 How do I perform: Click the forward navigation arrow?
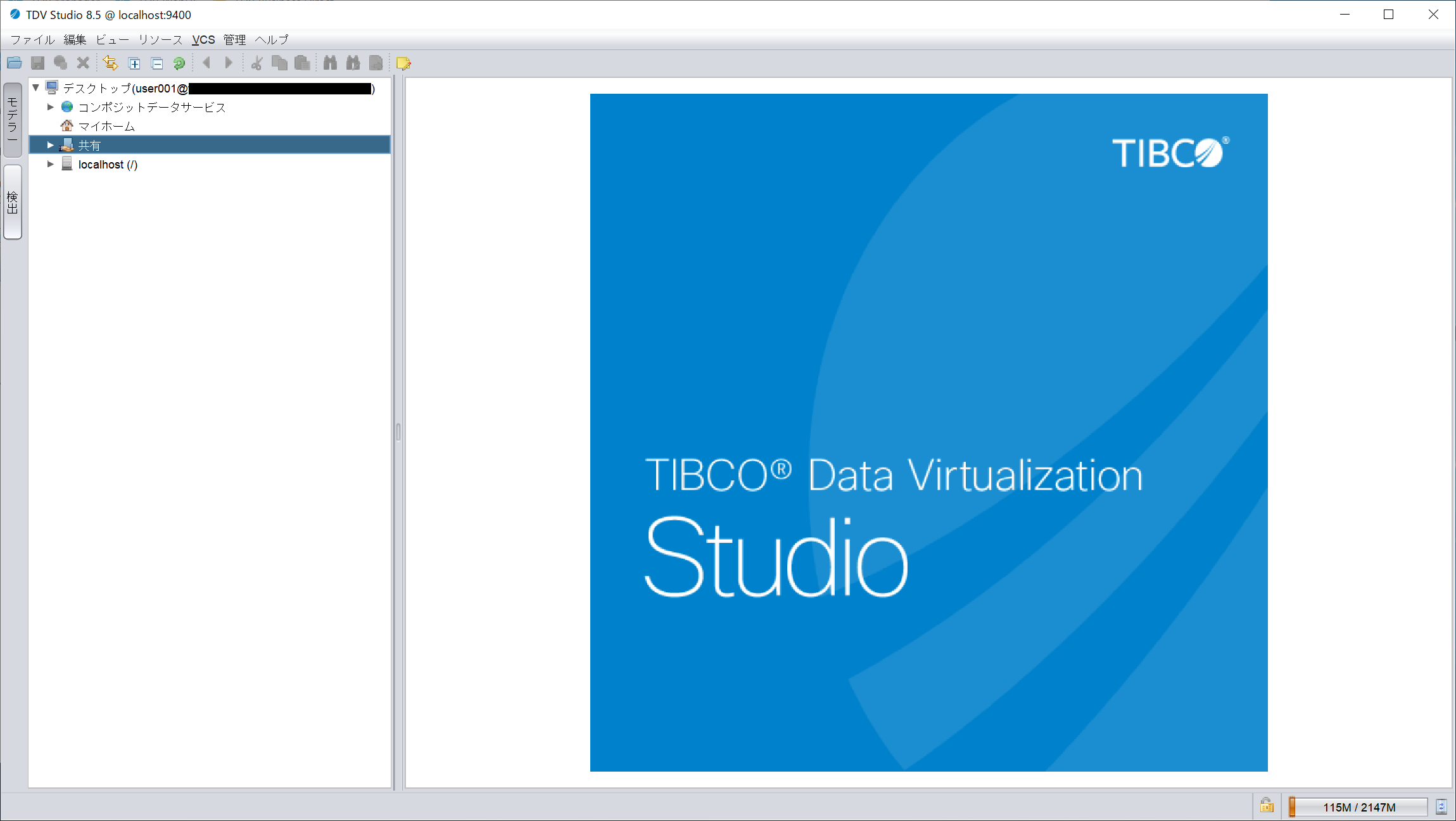(x=229, y=63)
